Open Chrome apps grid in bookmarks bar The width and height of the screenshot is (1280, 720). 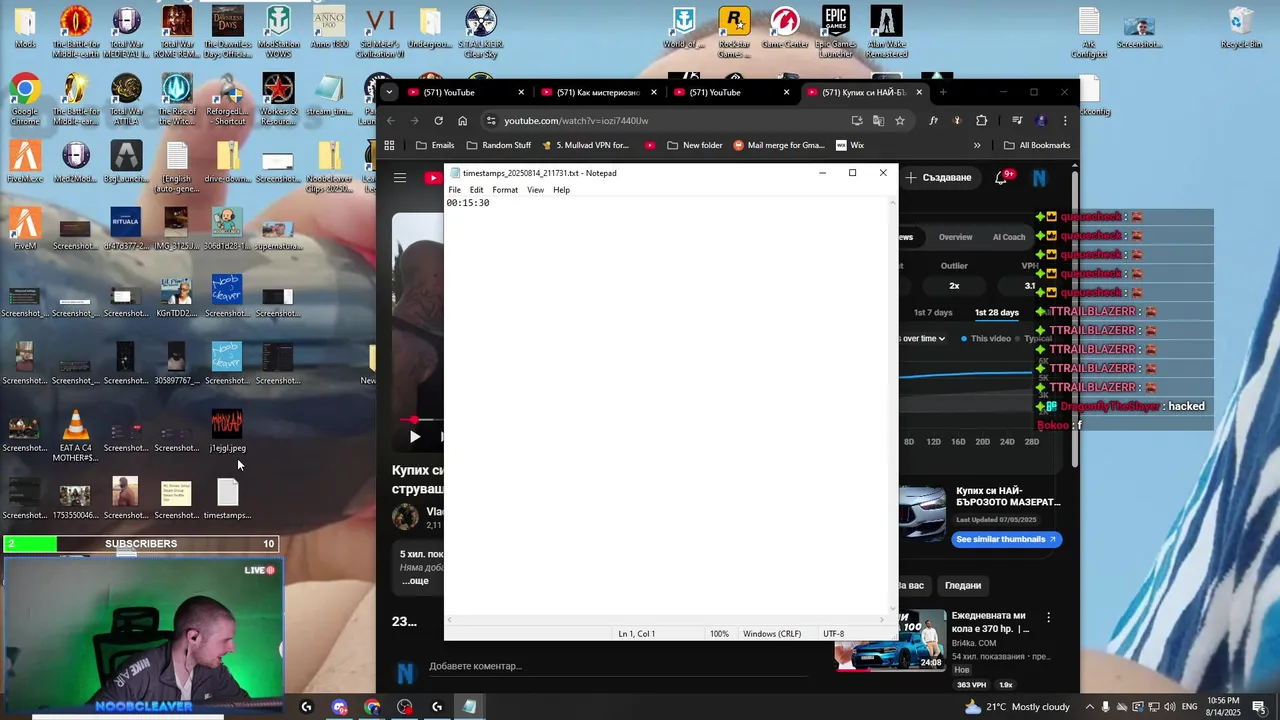click(389, 145)
